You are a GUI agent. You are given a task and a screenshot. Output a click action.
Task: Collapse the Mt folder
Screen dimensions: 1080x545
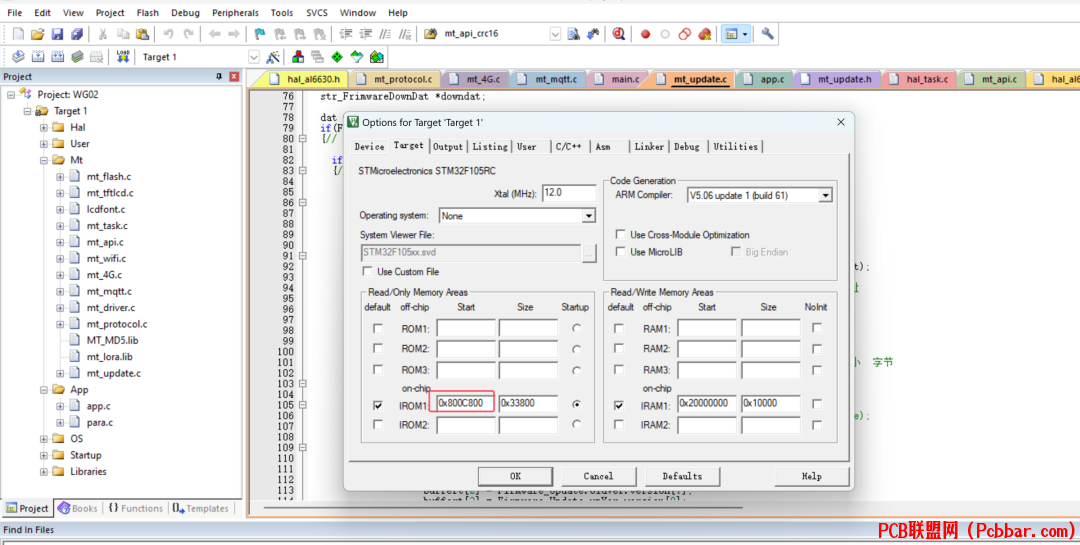(x=43, y=160)
